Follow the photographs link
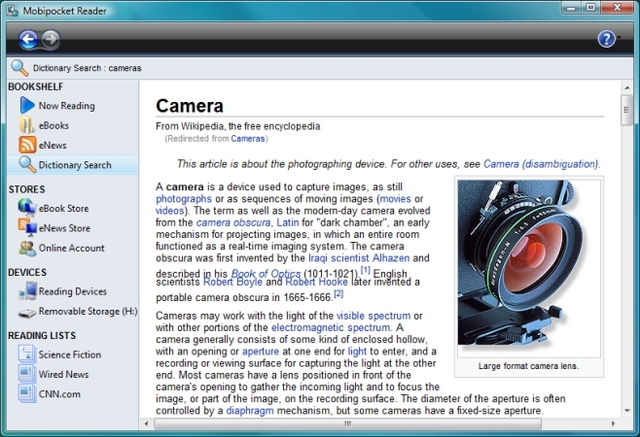640x437 pixels. [184, 199]
